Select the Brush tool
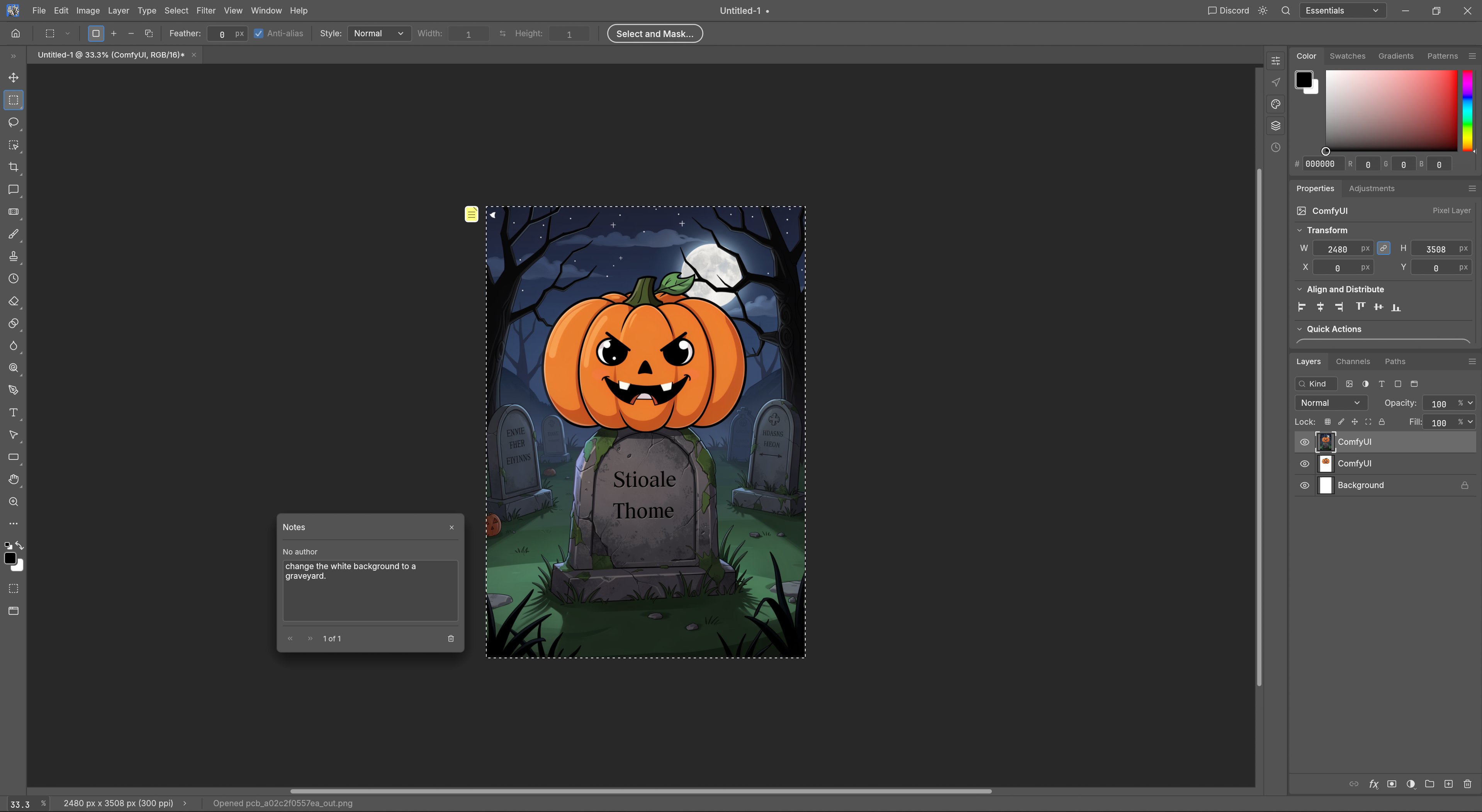The width and height of the screenshot is (1482, 812). 13,234
